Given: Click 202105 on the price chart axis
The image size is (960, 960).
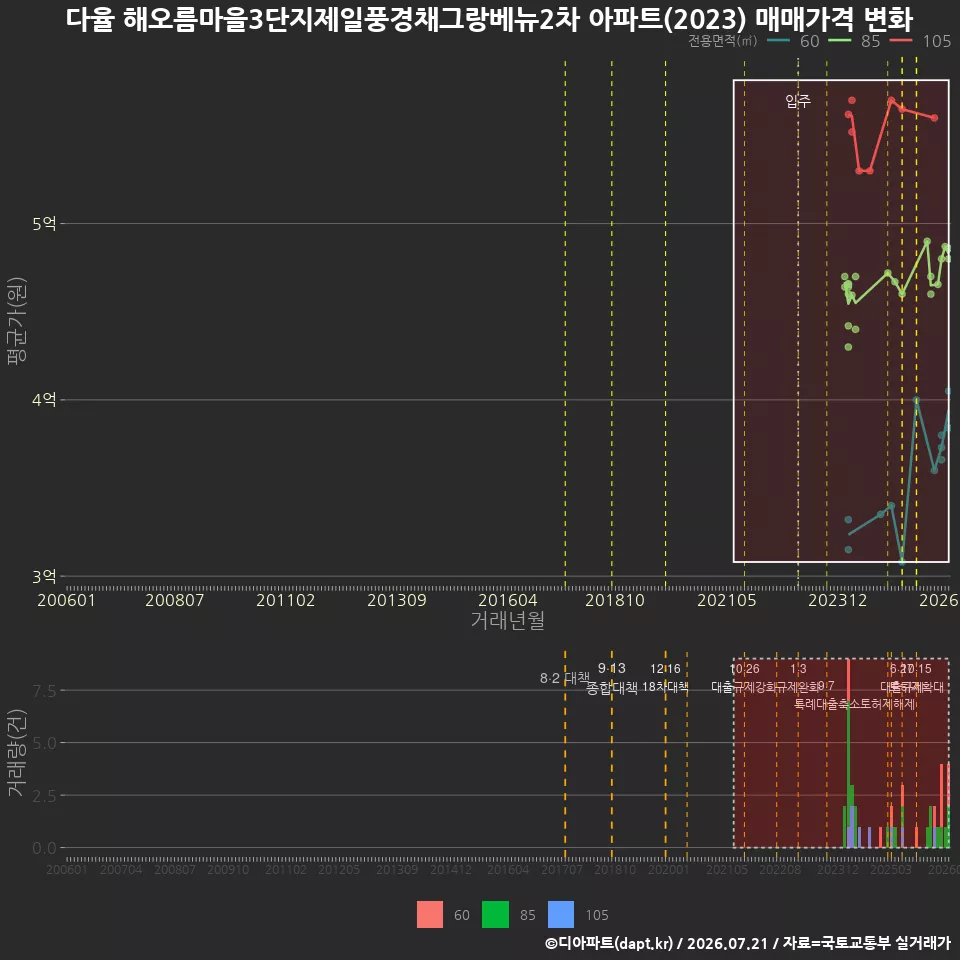Looking at the screenshot, I should point(727,600).
